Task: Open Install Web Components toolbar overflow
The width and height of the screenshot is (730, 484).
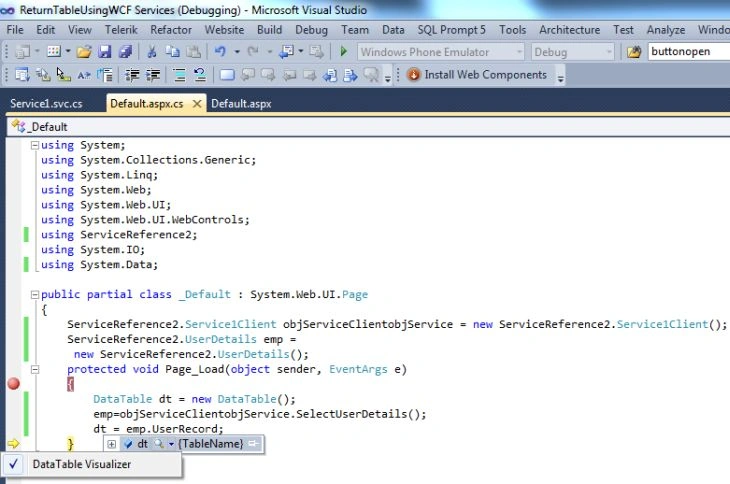Action: [561, 77]
